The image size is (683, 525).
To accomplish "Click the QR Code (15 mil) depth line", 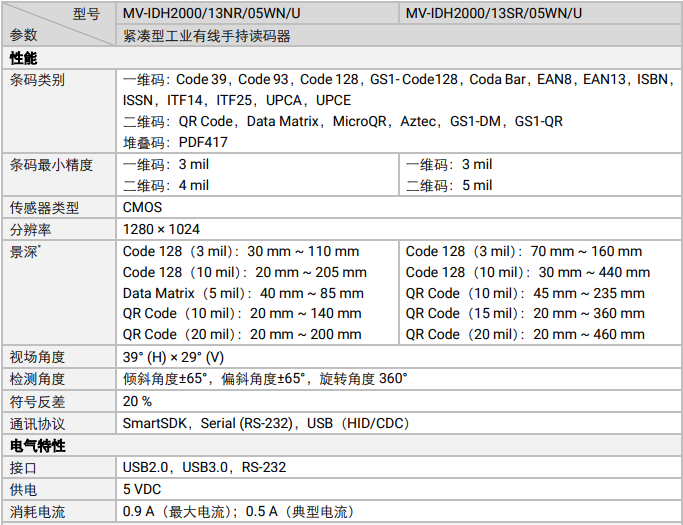I will [x=525, y=313].
